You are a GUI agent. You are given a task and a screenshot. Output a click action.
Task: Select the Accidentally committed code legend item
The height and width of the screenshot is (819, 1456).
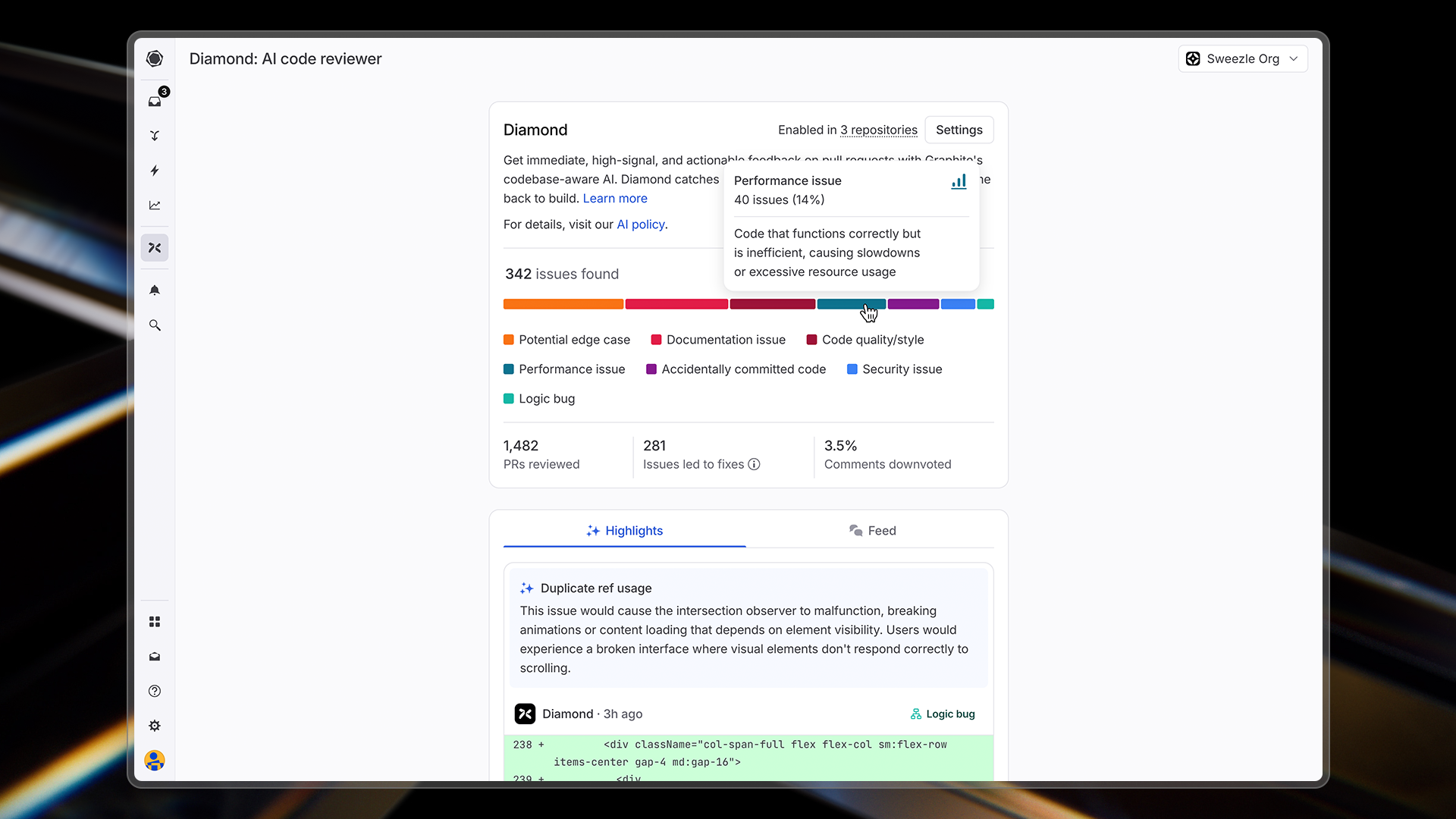coord(736,369)
